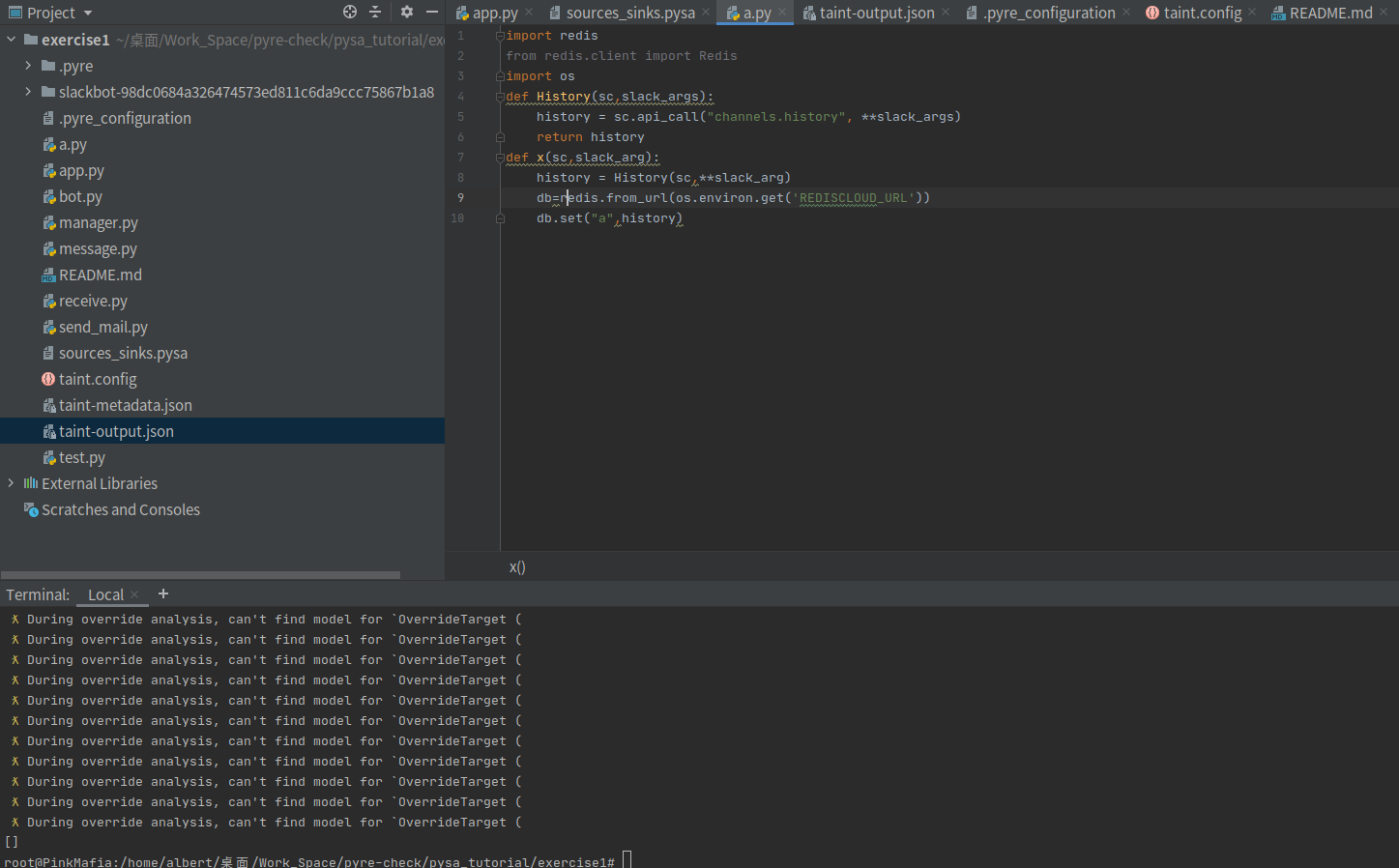The image size is (1399, 868).
Task: Fold the History function on line 4
Action: [x=499, y=96]
